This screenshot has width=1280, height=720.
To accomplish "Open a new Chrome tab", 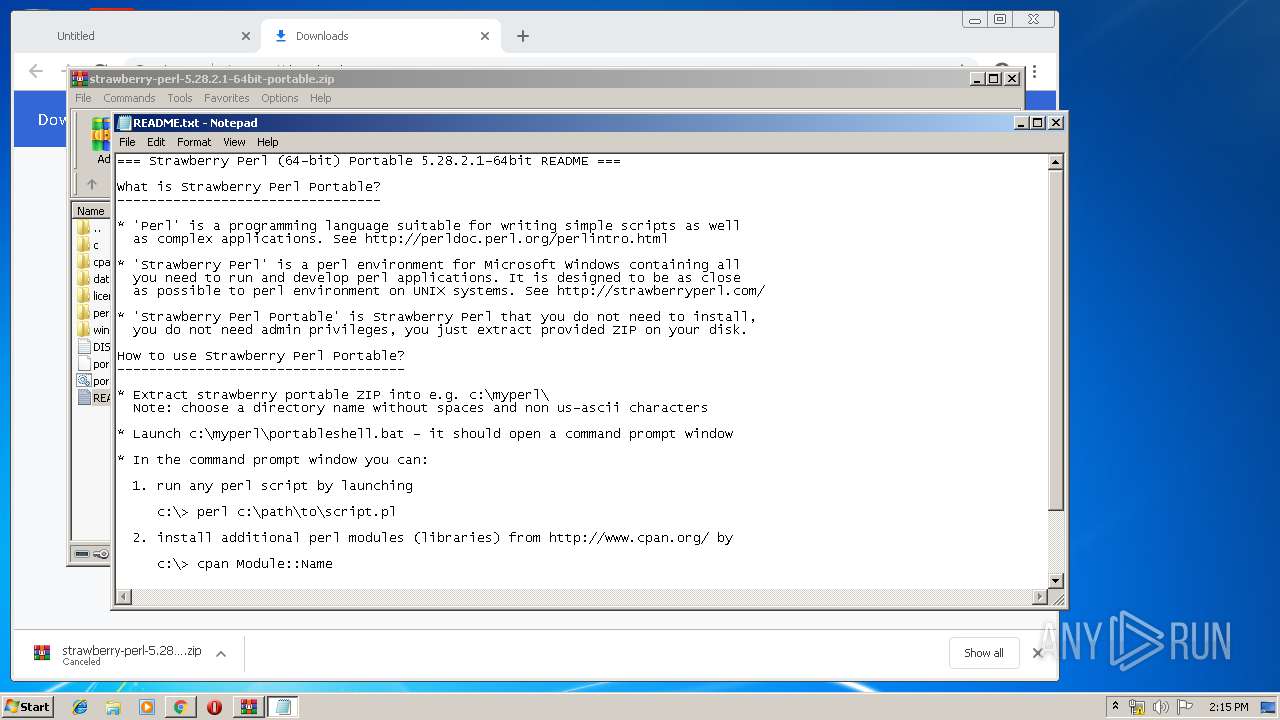I will coord(522,36).
